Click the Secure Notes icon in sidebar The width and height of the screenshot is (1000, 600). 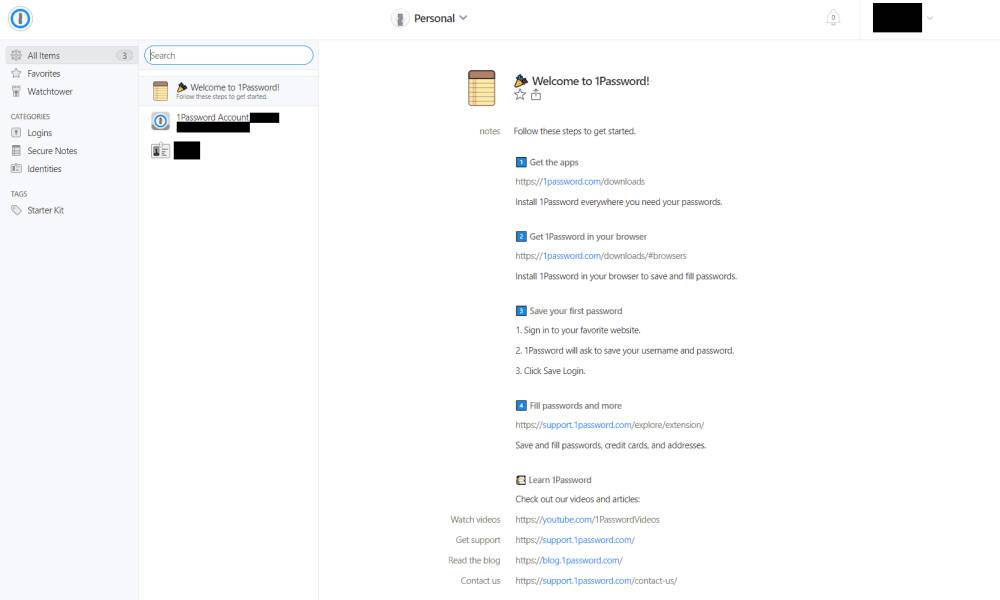pos(17,150)
